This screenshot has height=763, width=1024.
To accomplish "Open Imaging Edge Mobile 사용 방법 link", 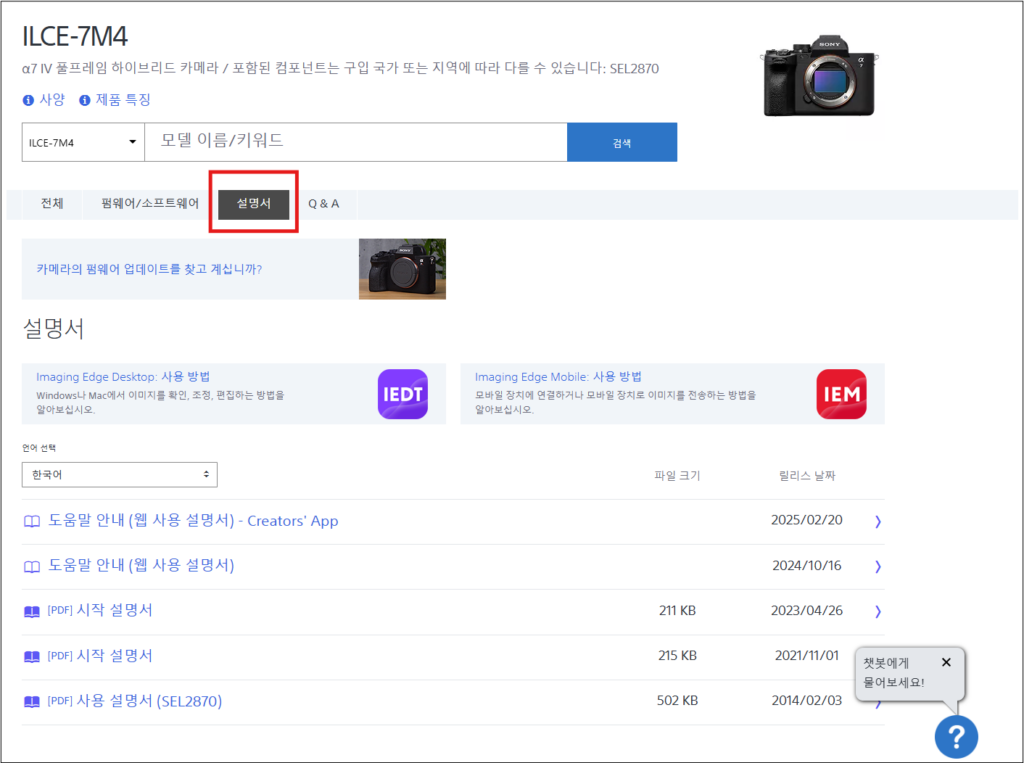I will click(x=558, y=377).
